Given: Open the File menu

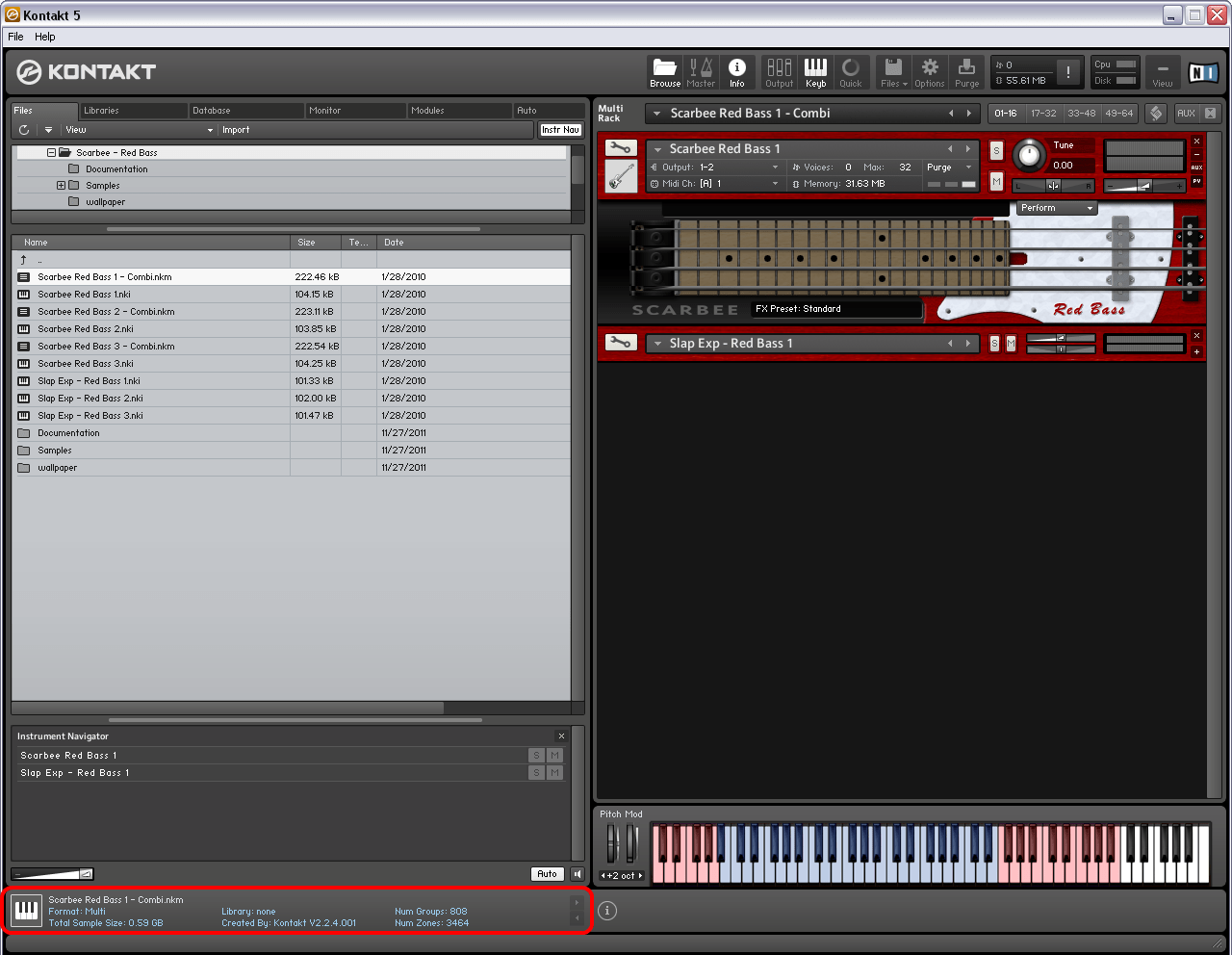Looking at the screenshot, I should click(x=15, y=37).
